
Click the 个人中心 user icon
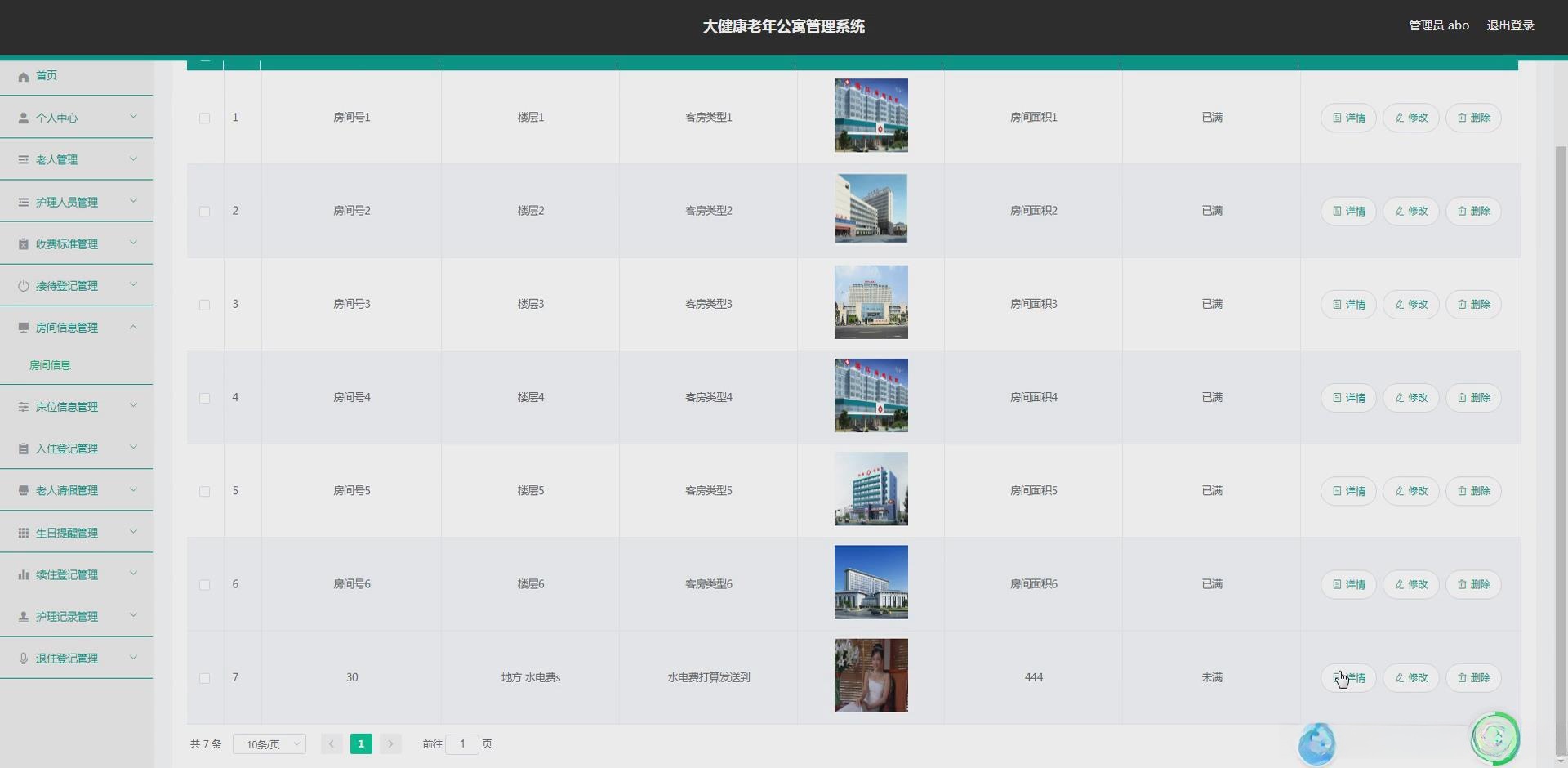tap(23, 117)
